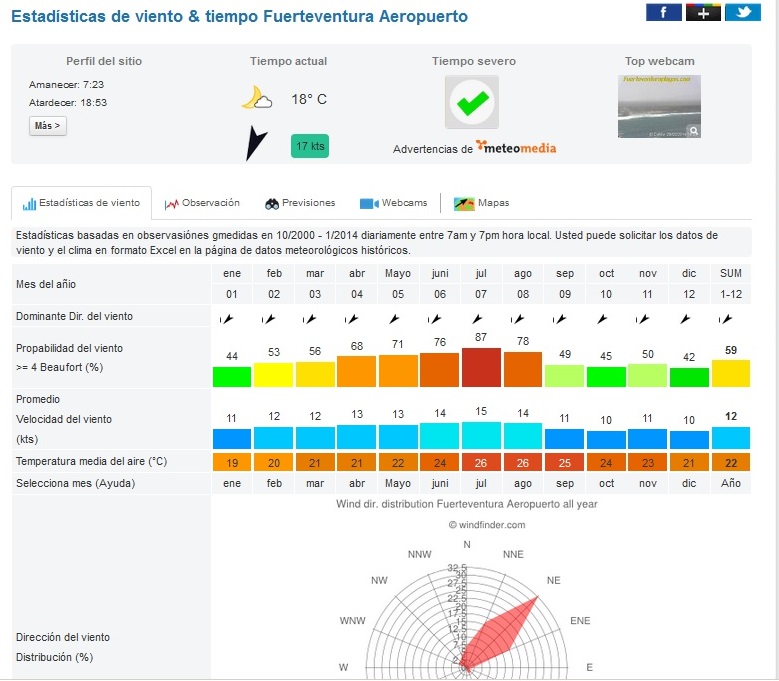Click the July wind probability bar 87
Viewport: 779px width, 681px height.
(x=481, y=367)
